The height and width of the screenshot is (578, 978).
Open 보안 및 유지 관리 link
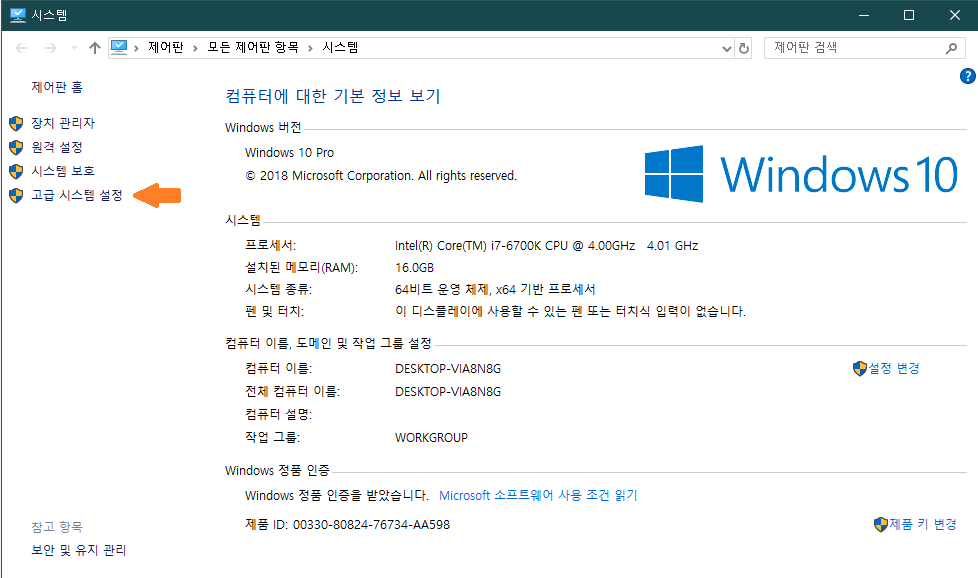tap(79, 550)
